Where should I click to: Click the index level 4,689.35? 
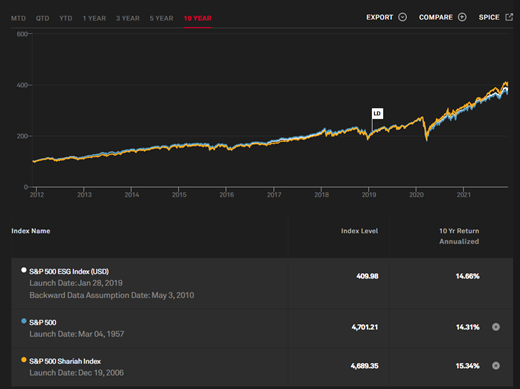pos(365,366)
